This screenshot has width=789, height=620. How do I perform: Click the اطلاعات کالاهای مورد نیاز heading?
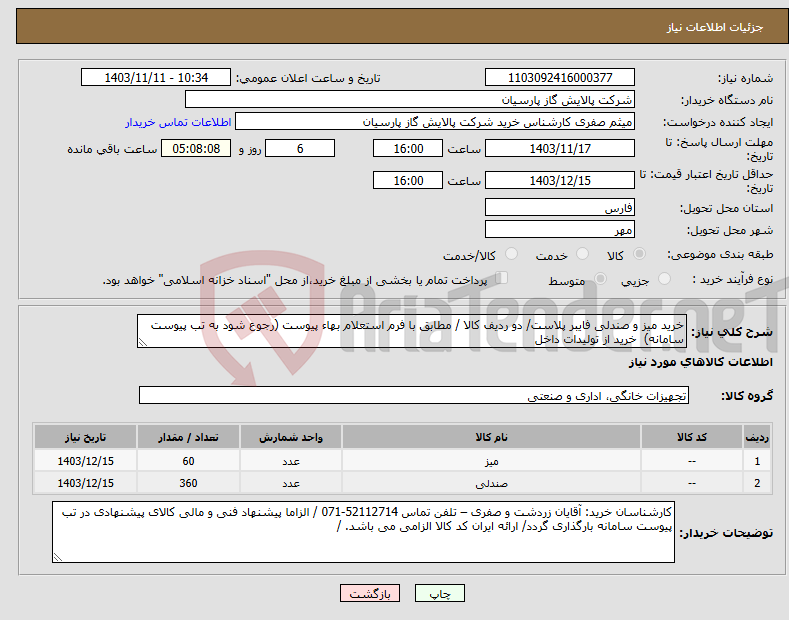[x=700, y=362]
